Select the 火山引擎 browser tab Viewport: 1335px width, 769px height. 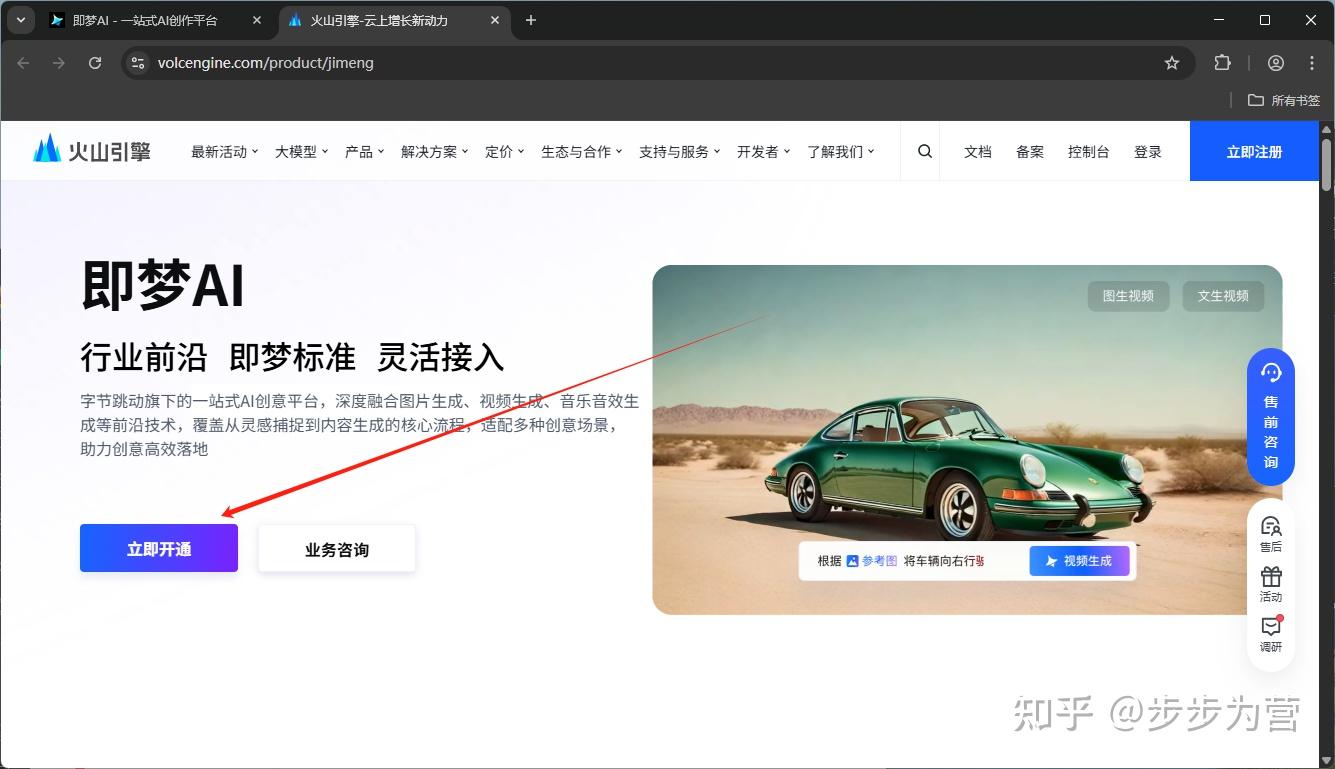point(395,20)
